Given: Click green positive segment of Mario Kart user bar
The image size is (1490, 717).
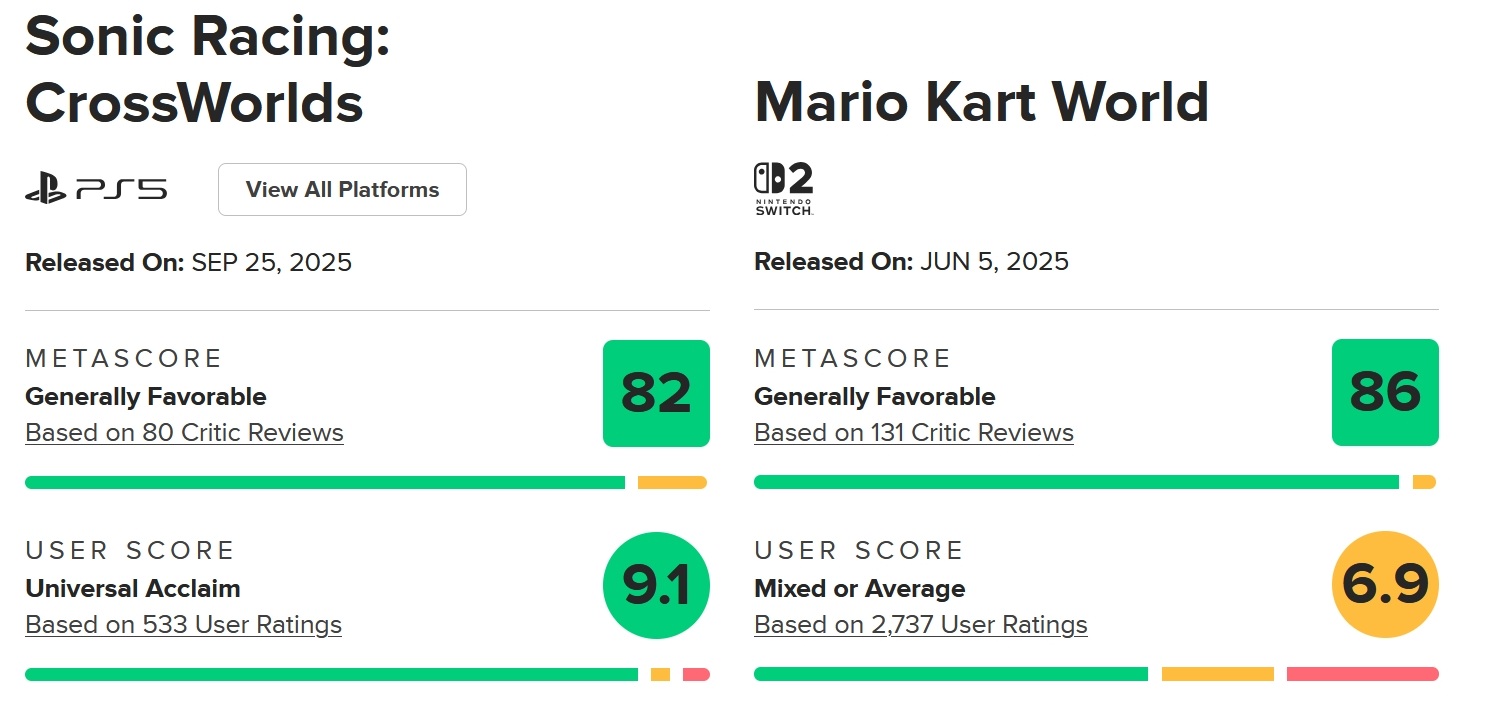Looking at the screenshot, I should pos(950,674).
